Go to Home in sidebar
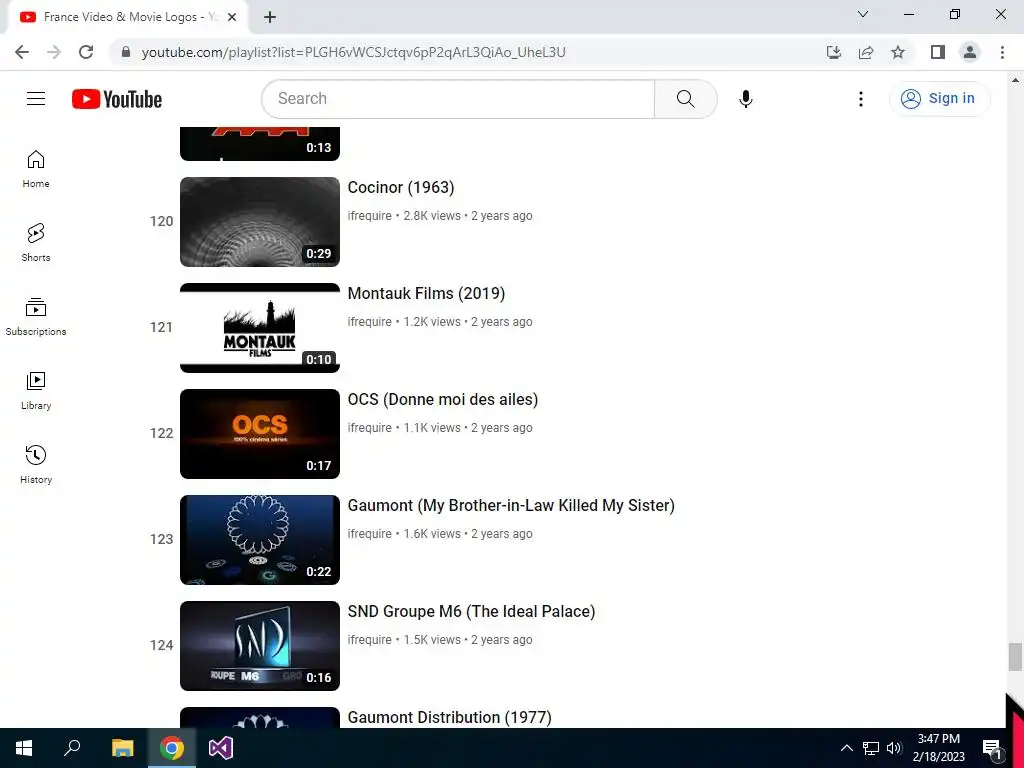This screenshot has width=1024, height=768. tap(36, 169)
